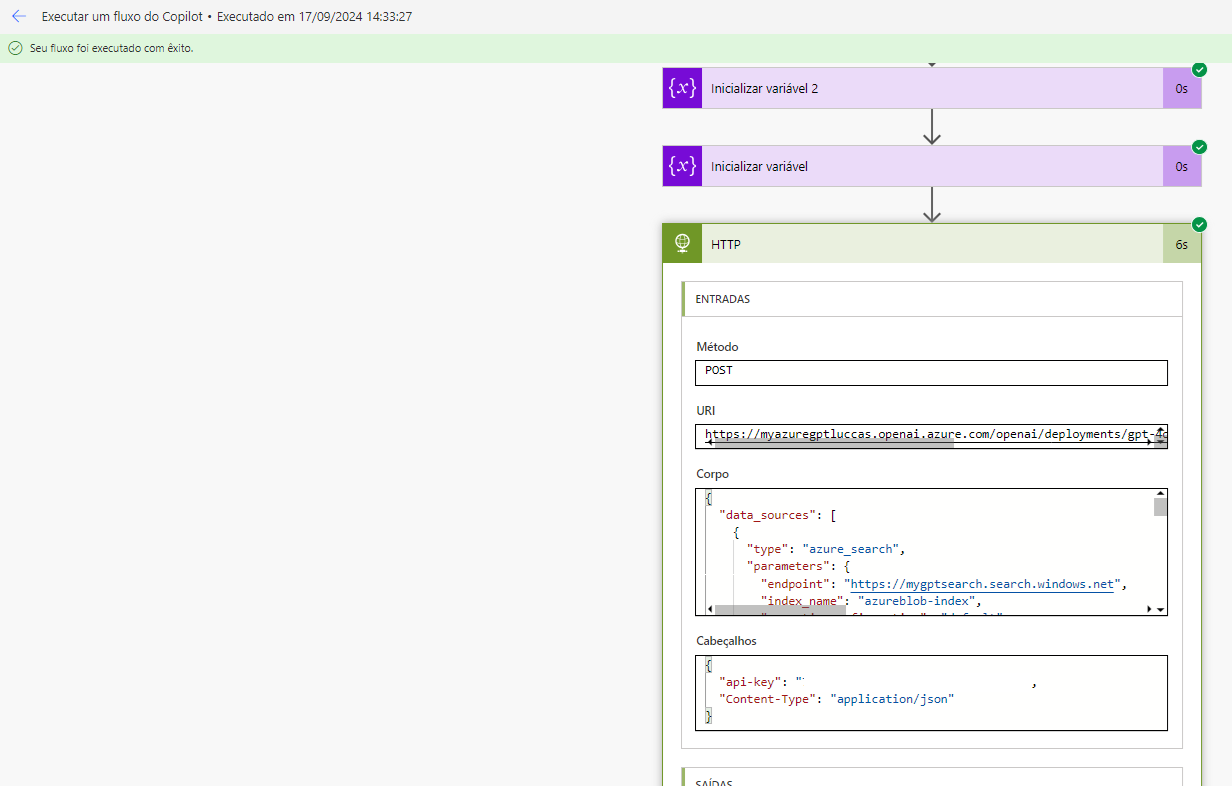The height and width of the screenshot is (788, 1232).
Task: Click Corpo scroll down arrow
Action: point(1161,609)
